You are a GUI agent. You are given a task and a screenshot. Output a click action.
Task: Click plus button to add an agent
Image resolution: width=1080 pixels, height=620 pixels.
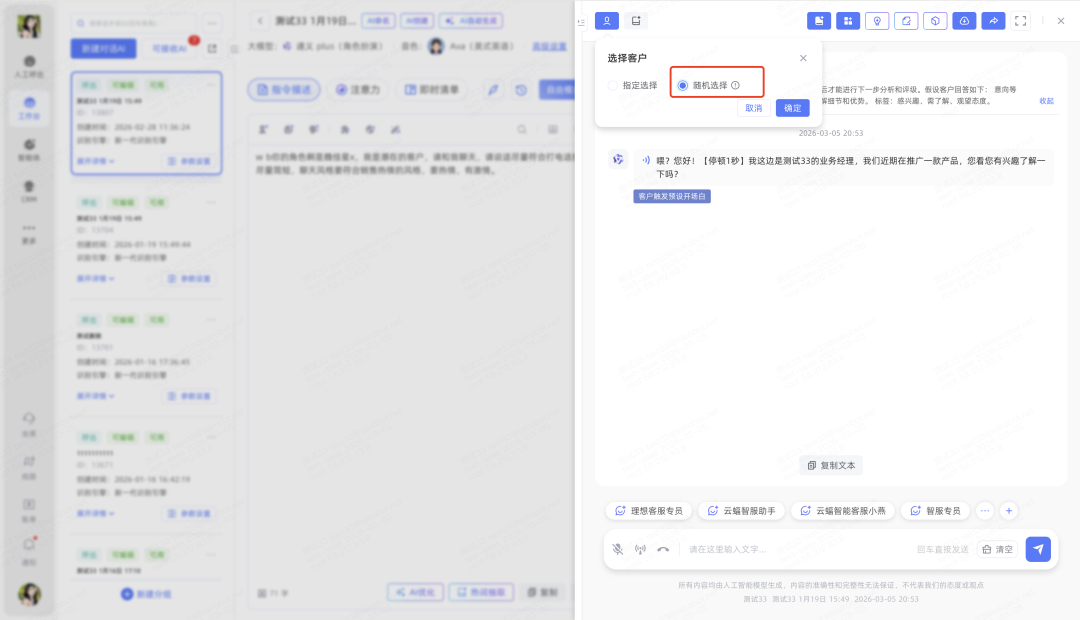pyautogui.click(x=1009, y=510)
